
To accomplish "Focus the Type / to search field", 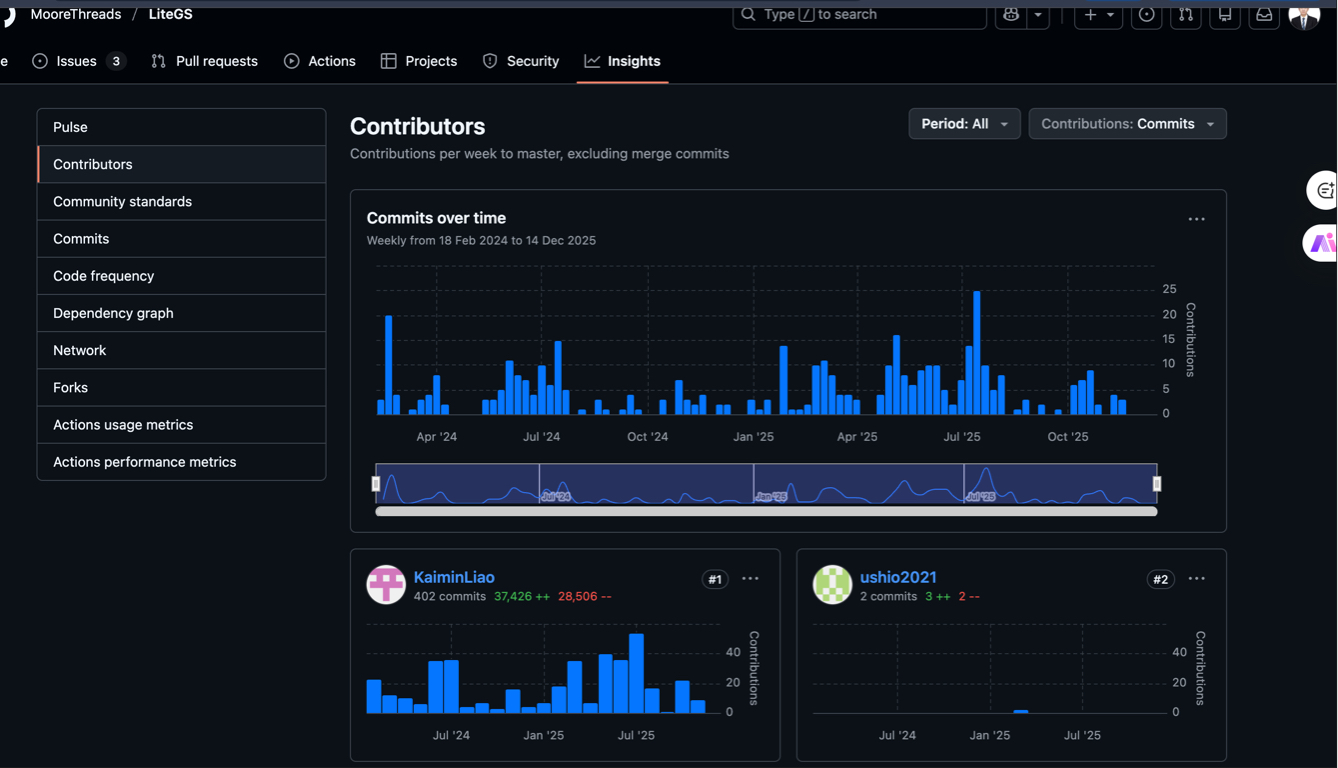I will coord(860,15).
